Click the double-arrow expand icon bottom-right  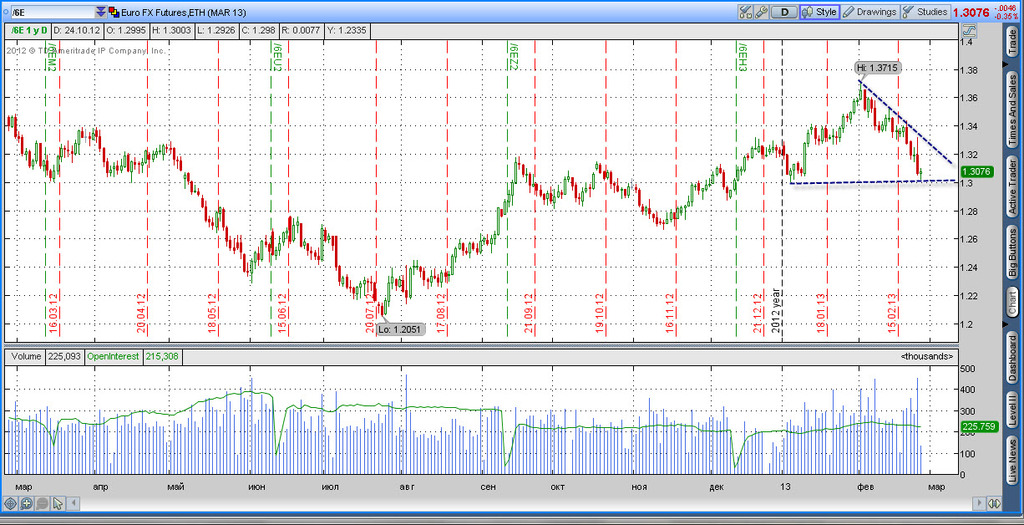[x=994, y=503]
